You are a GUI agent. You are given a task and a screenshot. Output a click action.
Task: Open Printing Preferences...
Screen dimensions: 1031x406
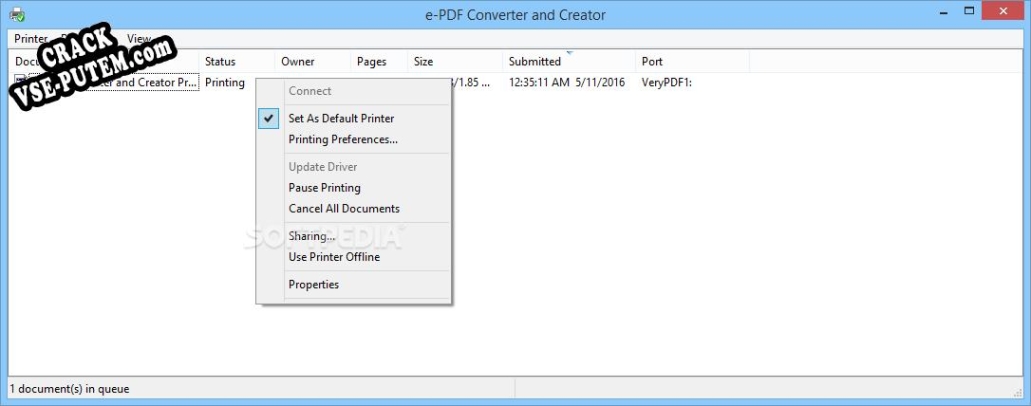(x=343, y=140)
